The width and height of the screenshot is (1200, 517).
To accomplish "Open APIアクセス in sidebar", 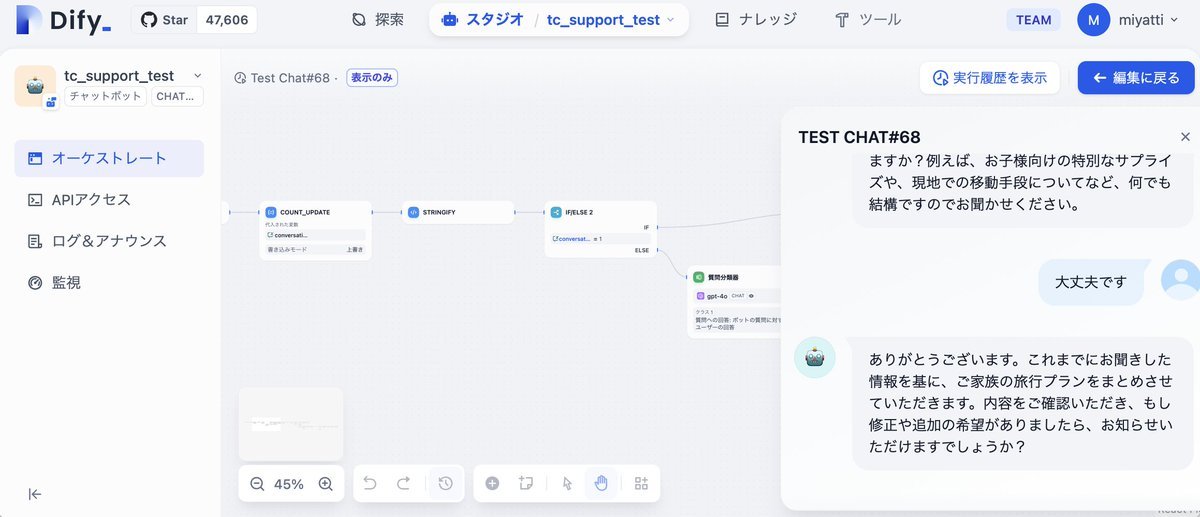I will [109, 200].
